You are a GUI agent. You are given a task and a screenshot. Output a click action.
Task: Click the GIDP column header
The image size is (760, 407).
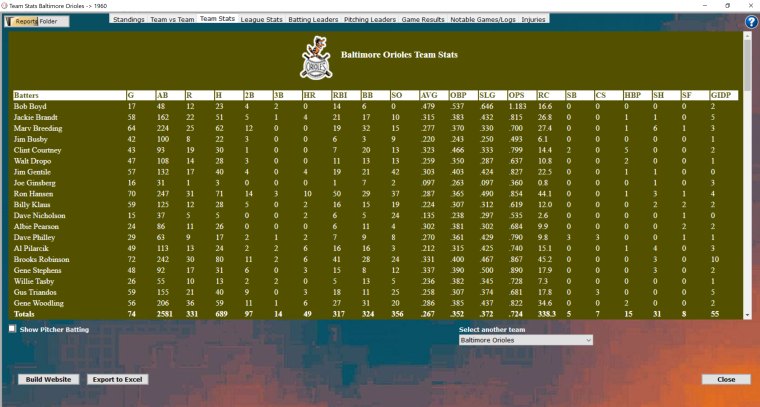pyautogui.click(x=724, y=95)
